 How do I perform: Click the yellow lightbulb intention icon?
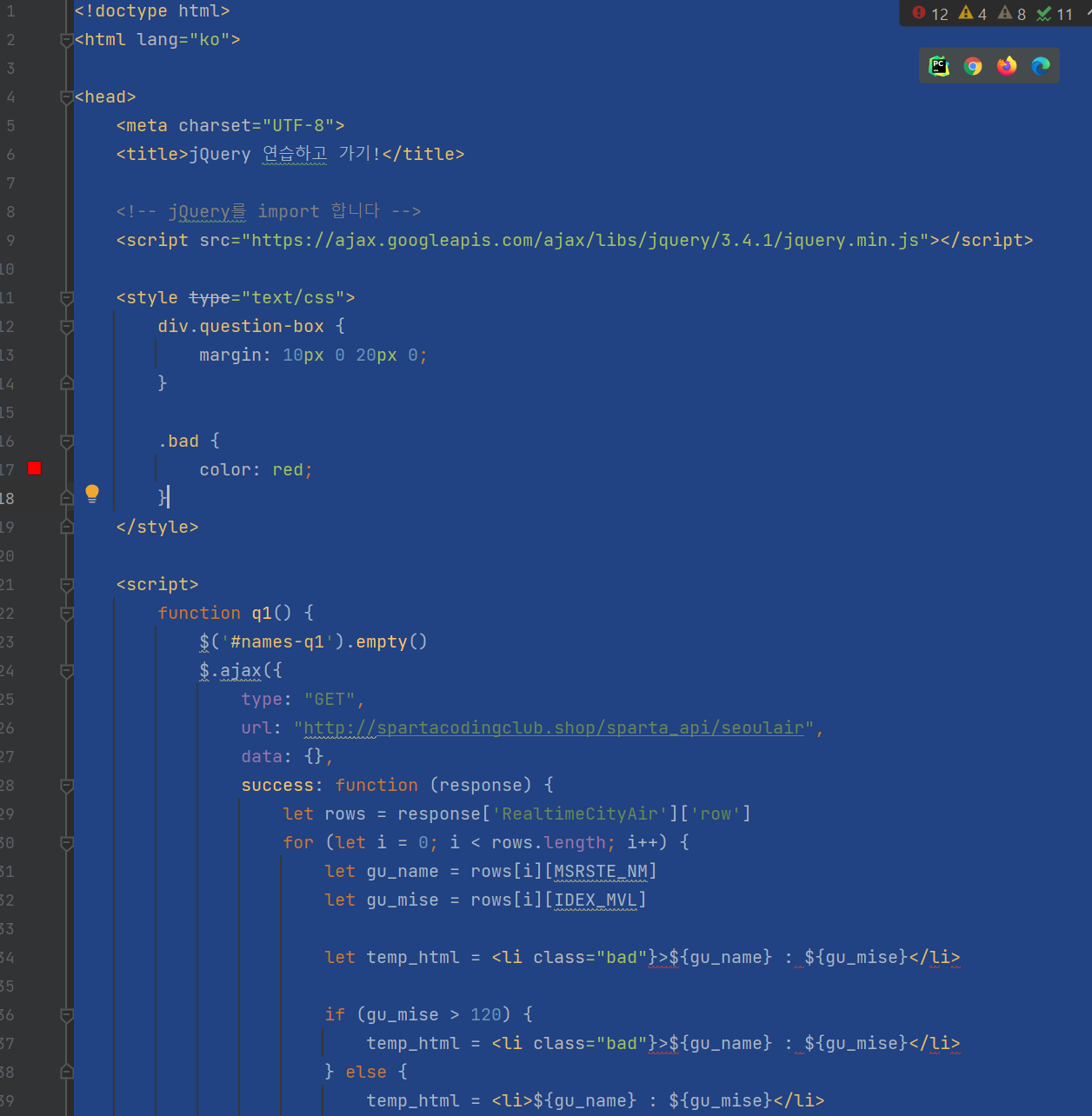[x=92, y=495]
